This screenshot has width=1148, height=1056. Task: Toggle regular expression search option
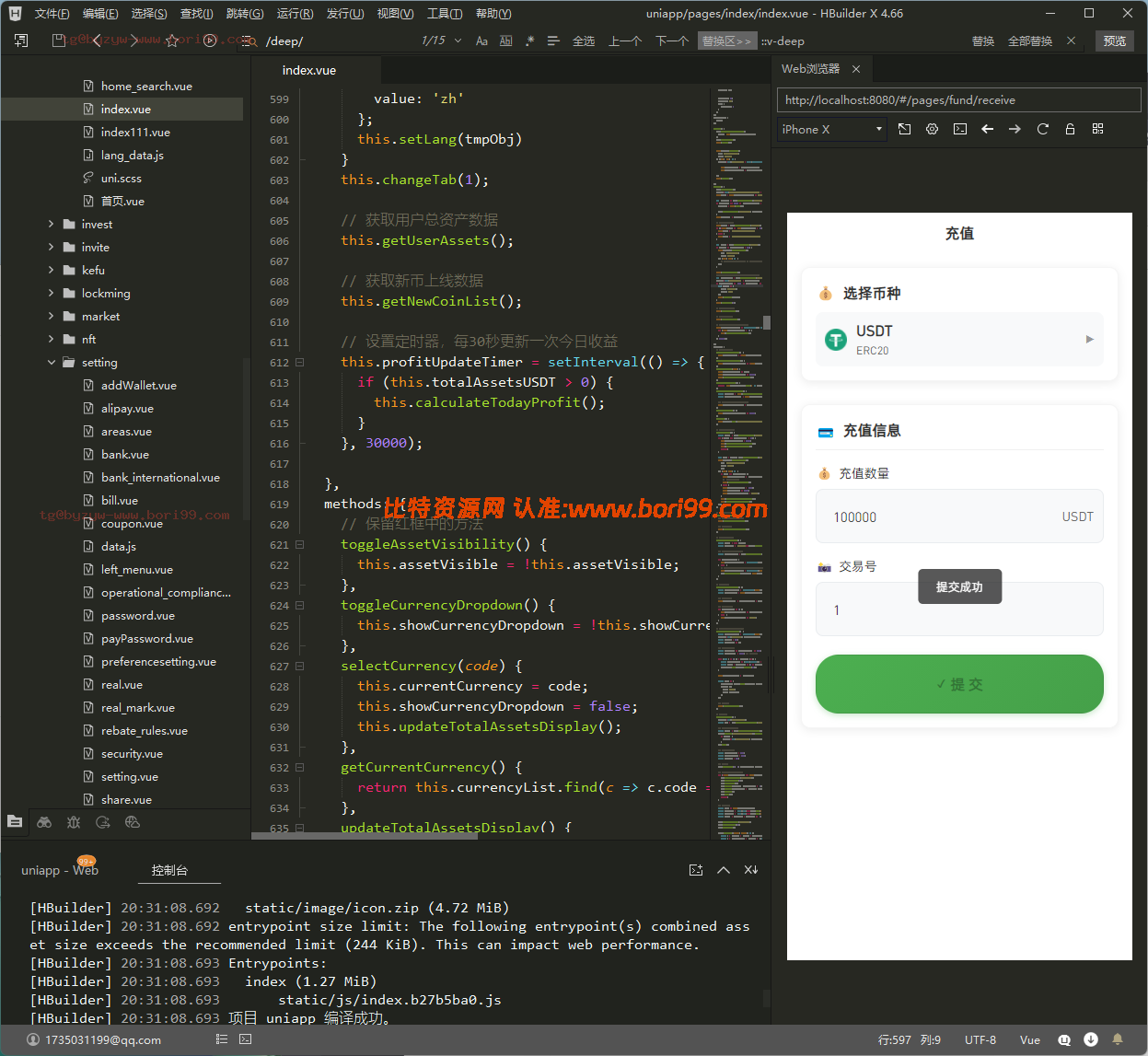529,41
